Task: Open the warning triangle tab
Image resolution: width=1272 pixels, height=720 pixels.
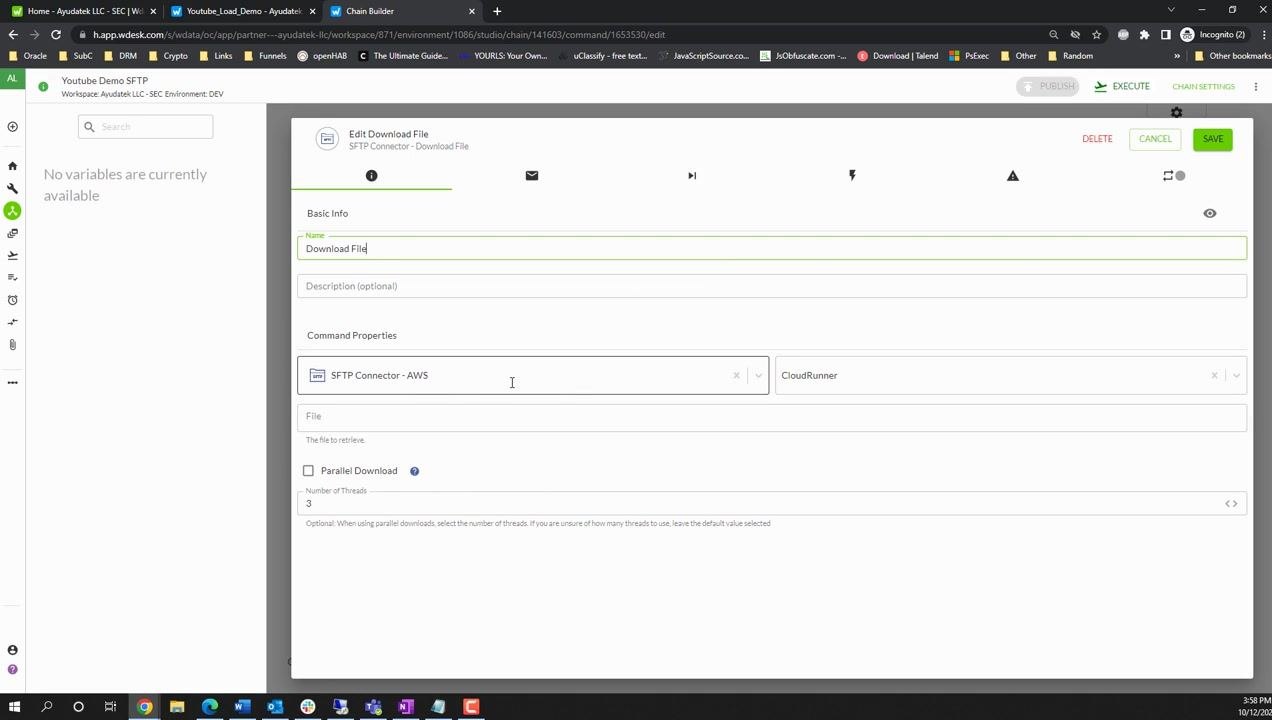Action: tap(1012, 176)
